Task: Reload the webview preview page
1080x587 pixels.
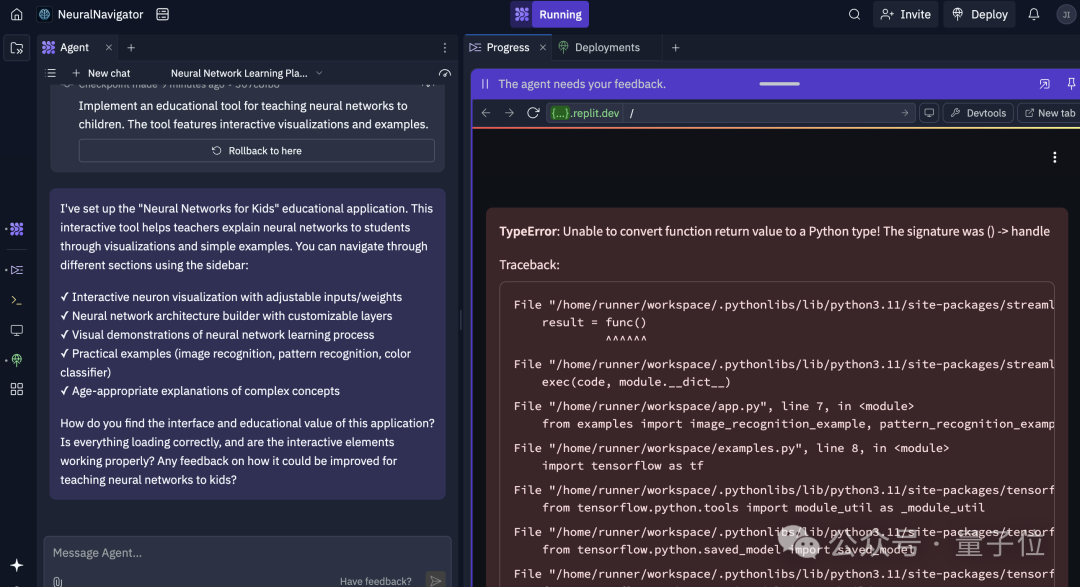Action: point(532,113)
